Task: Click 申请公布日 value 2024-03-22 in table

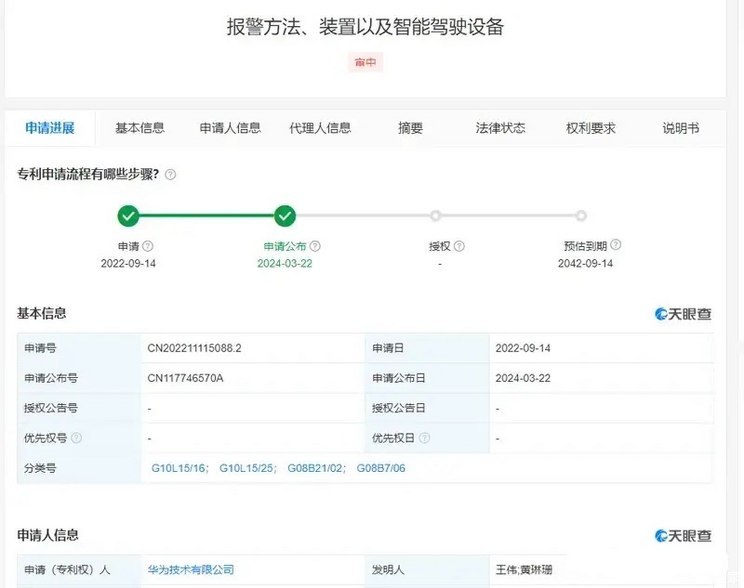Action: coord(523,378)
